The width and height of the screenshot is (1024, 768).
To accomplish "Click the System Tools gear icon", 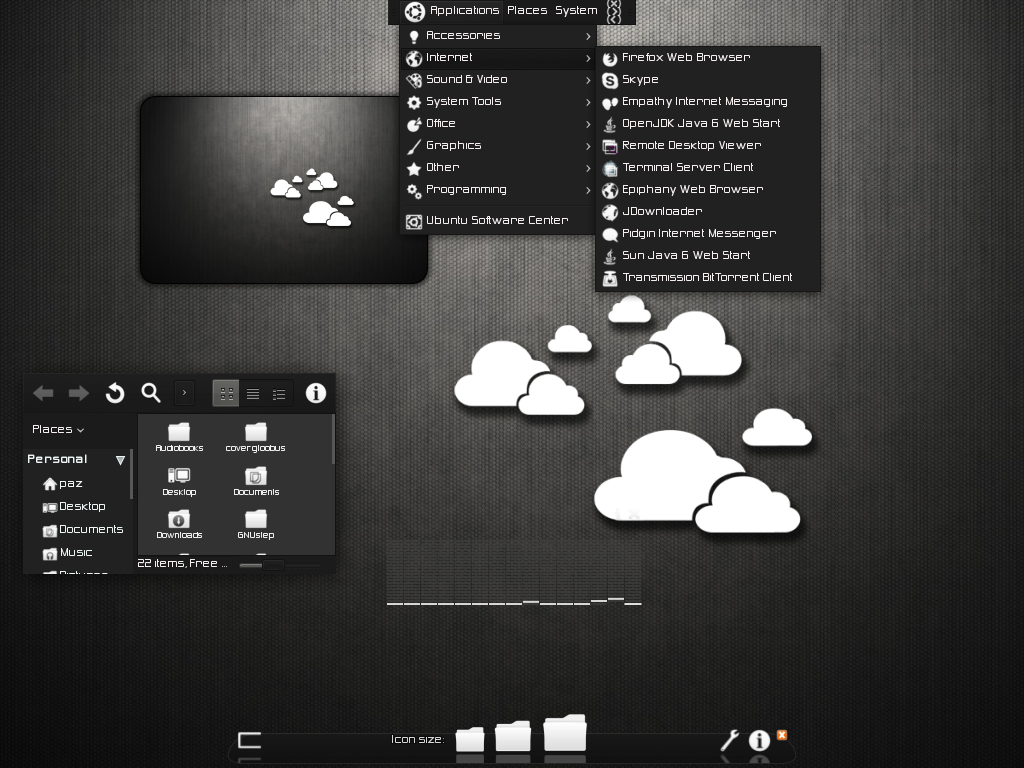I will (414, 103).
